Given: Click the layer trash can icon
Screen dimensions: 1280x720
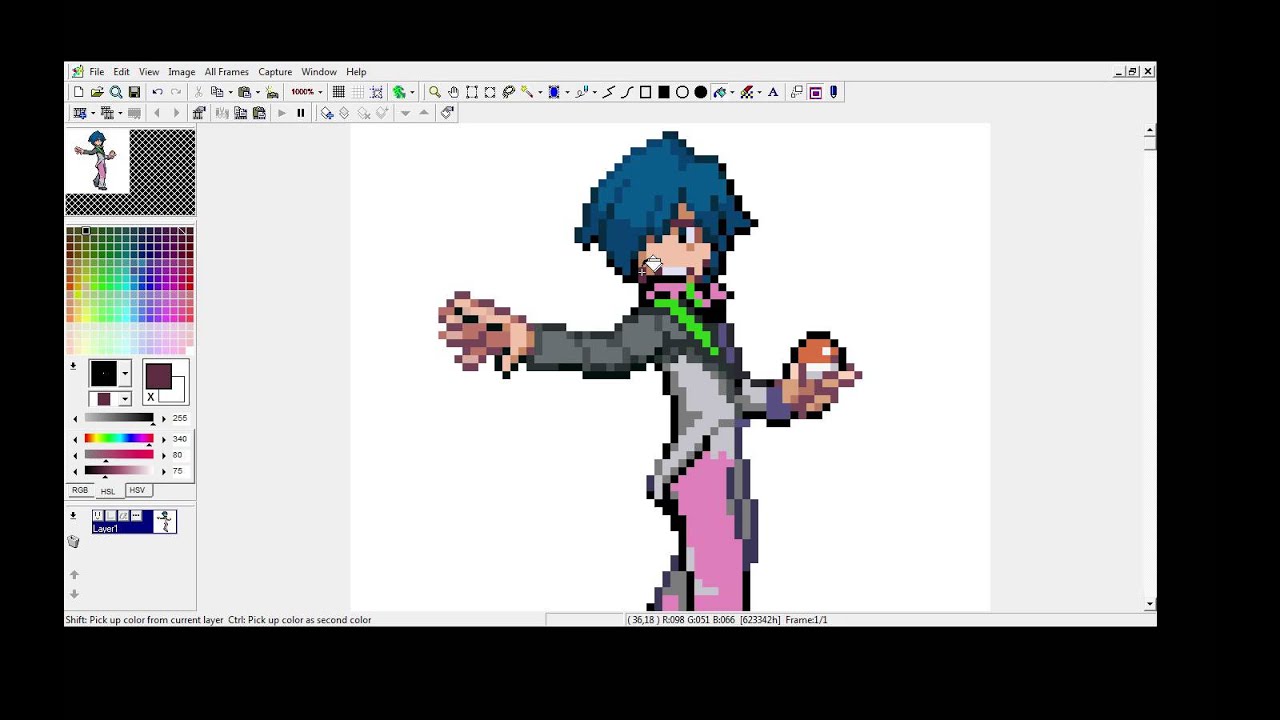Looking at the screenshot, I should tap(73, 541).
